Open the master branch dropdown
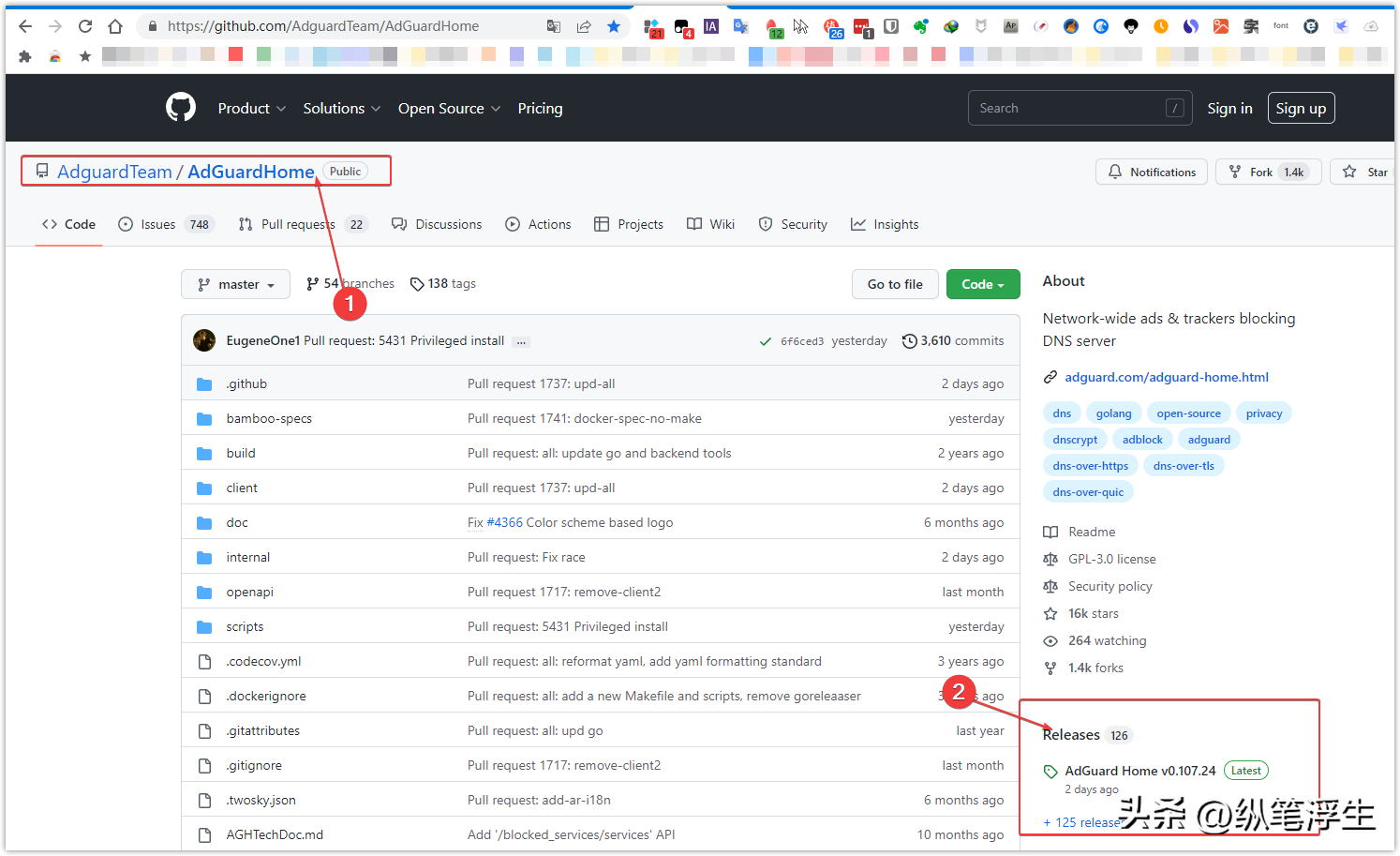 236,284
